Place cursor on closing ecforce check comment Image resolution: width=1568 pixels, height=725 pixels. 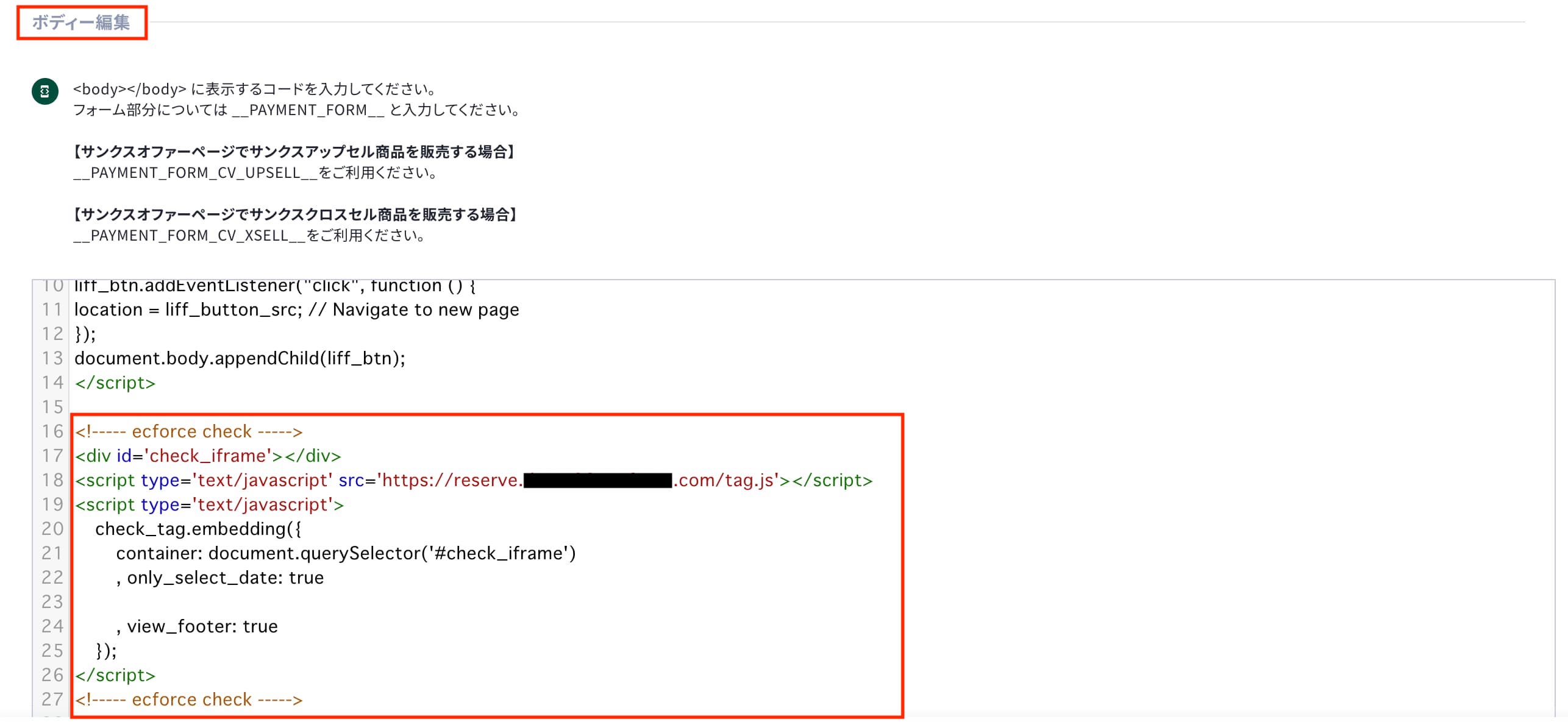(188, 699)
